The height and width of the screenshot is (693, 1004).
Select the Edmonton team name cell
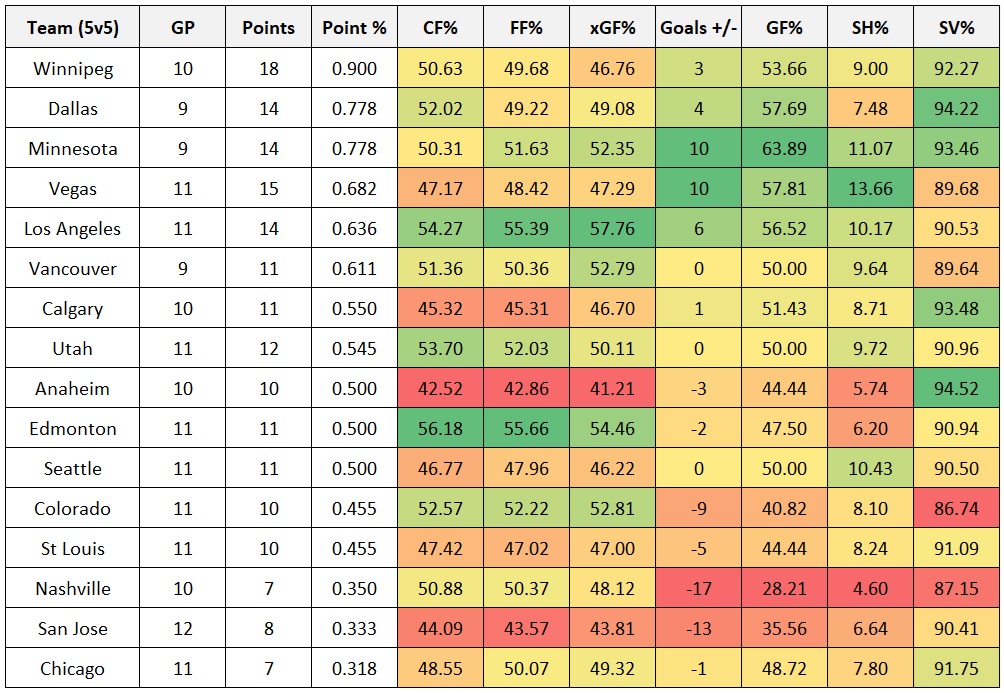tap(73, 429)
